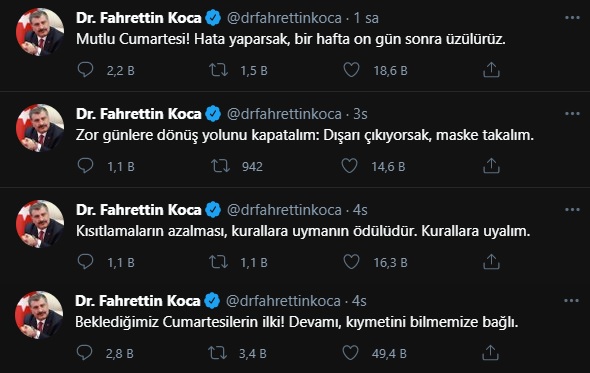Retweet the 'Kısıtlamaların azalması' tweet
Viewport: 590px width, 373px height.
click(219, 262)
